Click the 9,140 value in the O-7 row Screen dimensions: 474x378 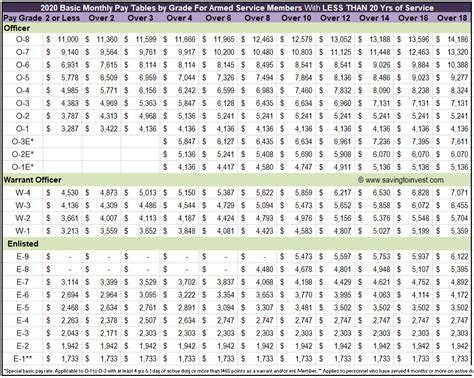70,52
